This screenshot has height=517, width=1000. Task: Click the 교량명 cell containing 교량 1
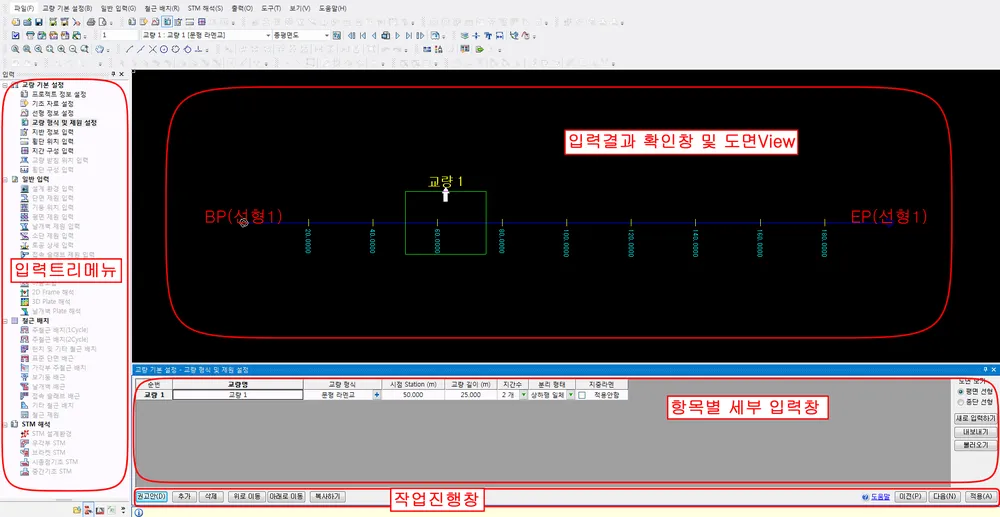tap(237, 395)
